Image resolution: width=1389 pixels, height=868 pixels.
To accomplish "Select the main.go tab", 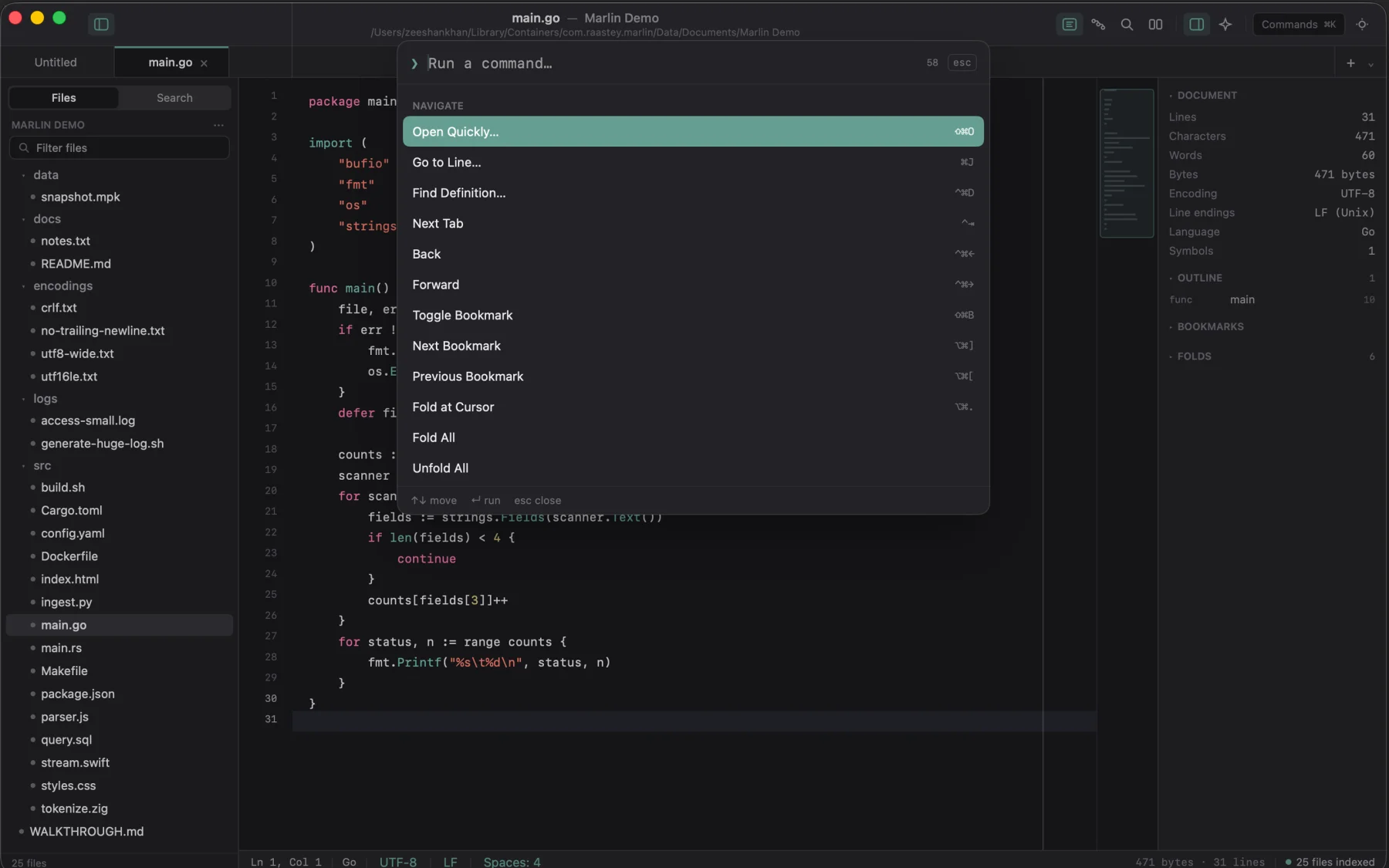I will click(171, 62).
